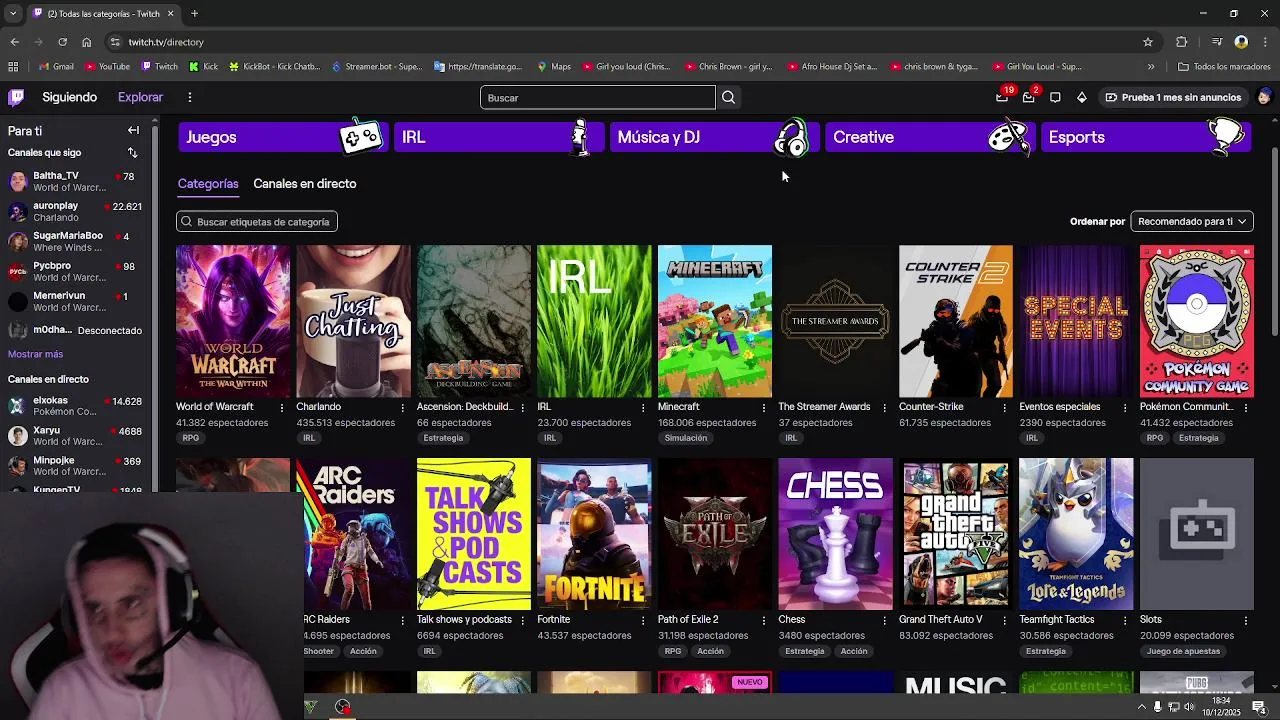Open Pokémon Community Game thumbnail

point(1196,321)
